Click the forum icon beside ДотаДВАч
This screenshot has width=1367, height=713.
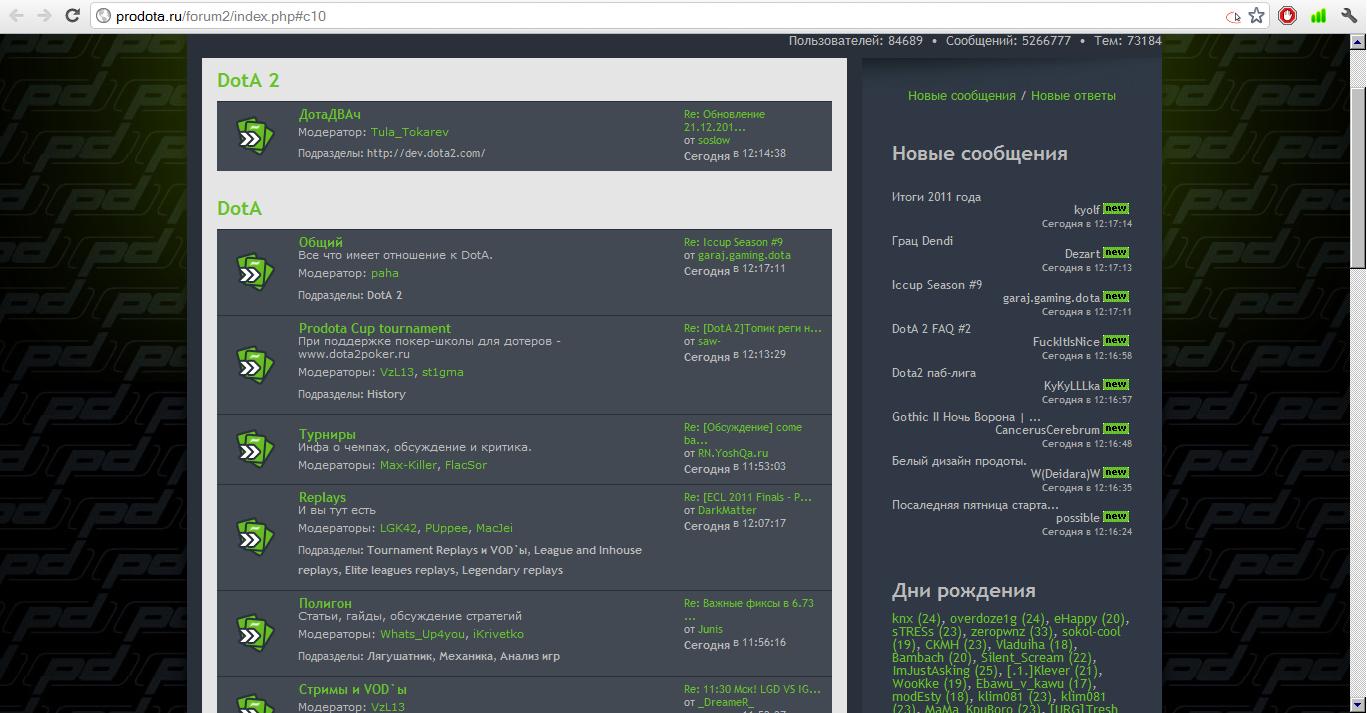pyautogui.click(x=254, y=136)
